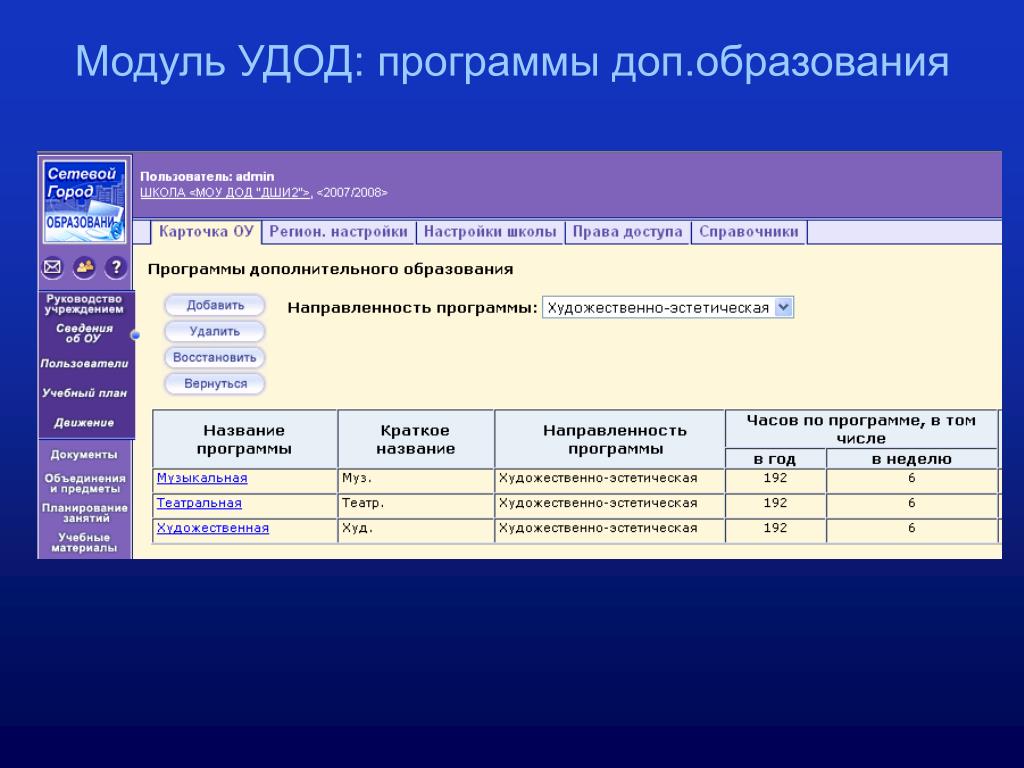Open the Театральная program link
Screen dimensions: 1024x768
click(199, 503)
